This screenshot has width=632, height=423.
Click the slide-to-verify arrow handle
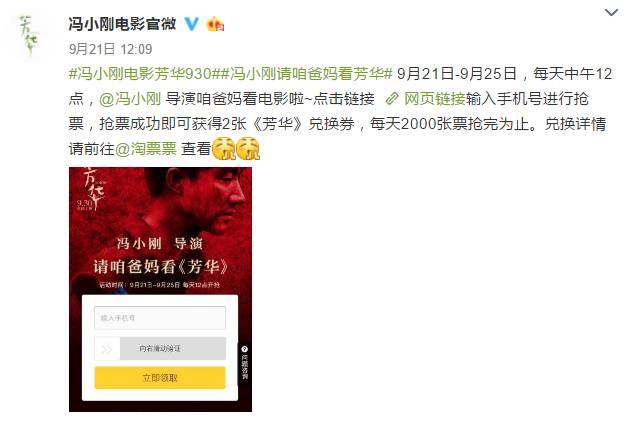[x=107, y=348]
